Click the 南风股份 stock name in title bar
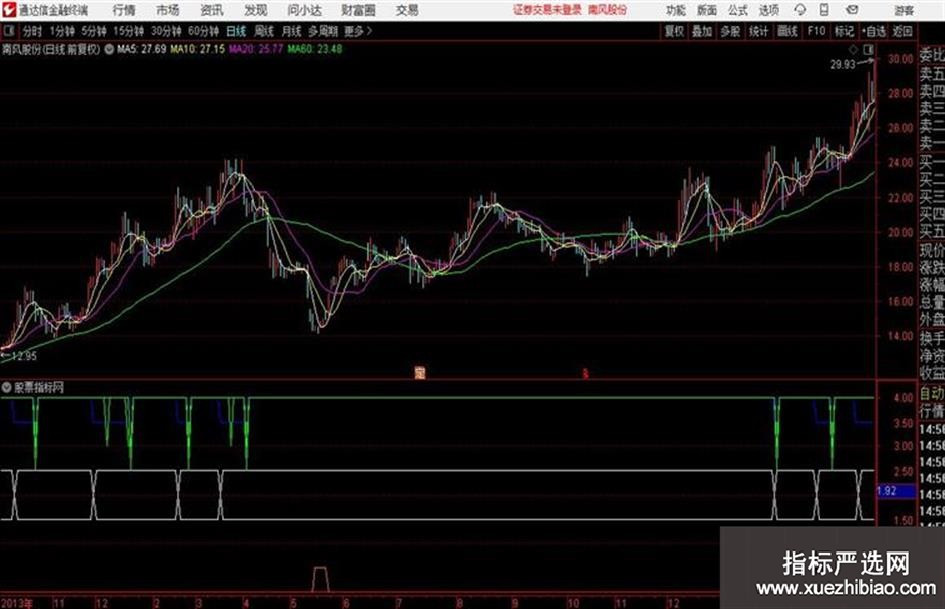Image resolution: width=945 pixels, height=609 pixels. click(x=608, y=10)
